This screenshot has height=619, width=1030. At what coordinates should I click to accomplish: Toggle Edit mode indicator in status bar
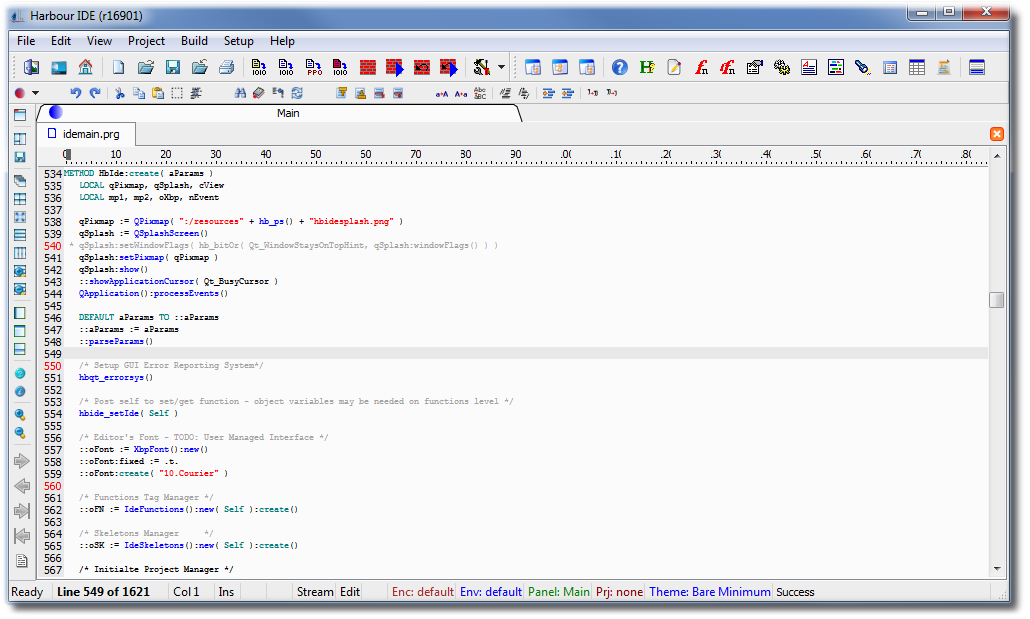pos(350,592)
